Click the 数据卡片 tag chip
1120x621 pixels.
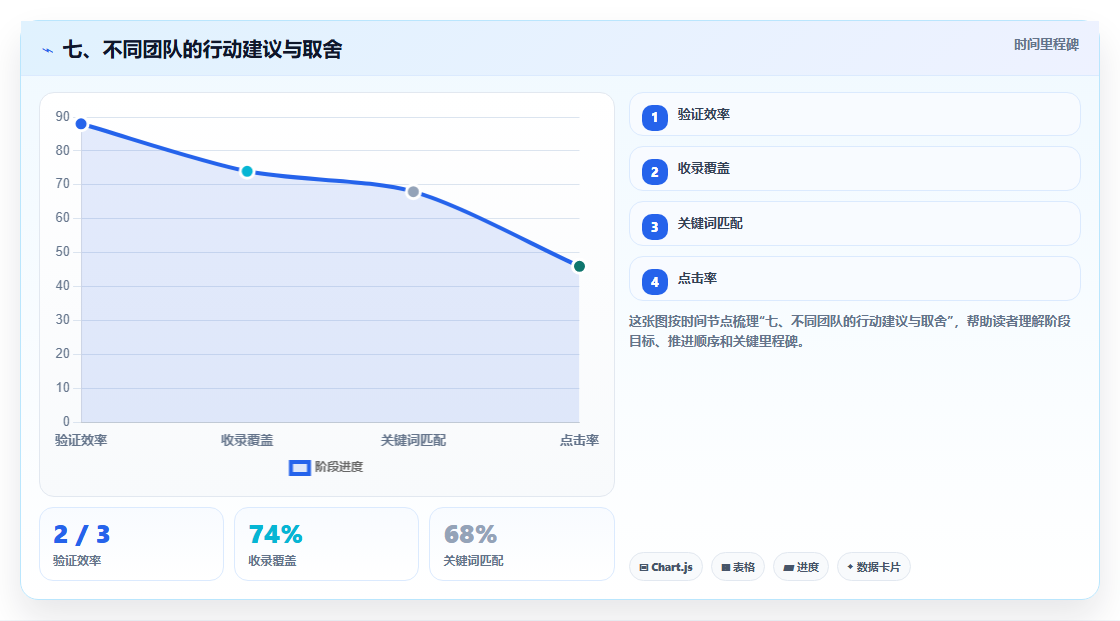(x=874, y=567)
